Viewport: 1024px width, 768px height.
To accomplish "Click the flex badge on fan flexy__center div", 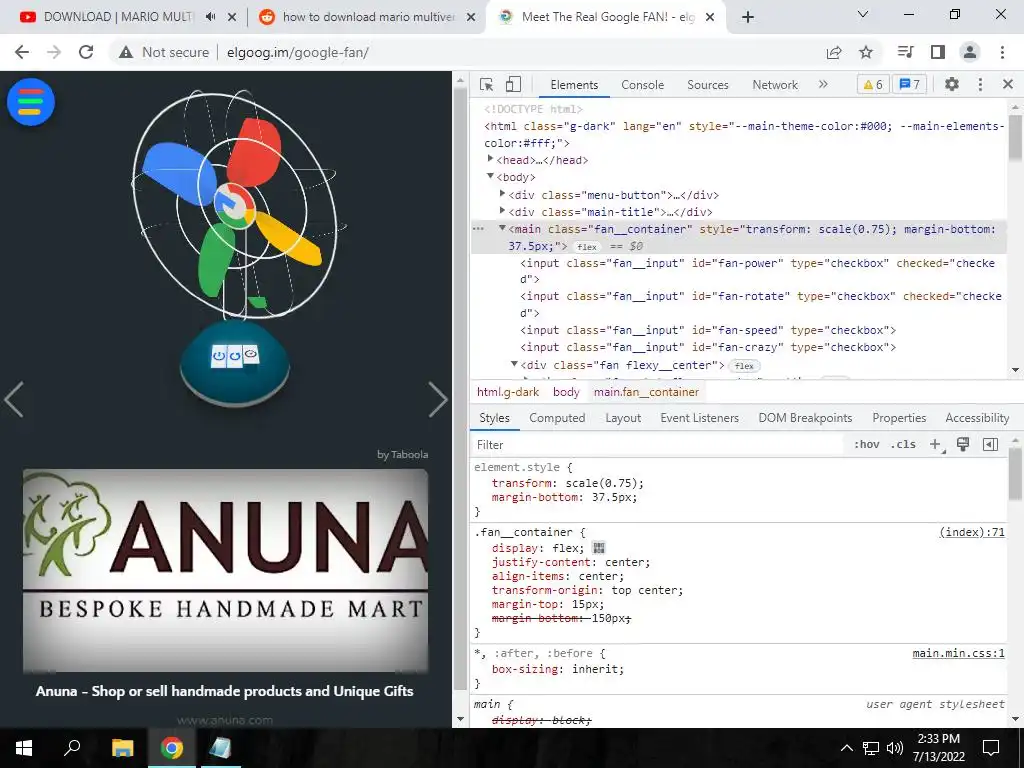I will pyautogui.click(x=744, y=366).
